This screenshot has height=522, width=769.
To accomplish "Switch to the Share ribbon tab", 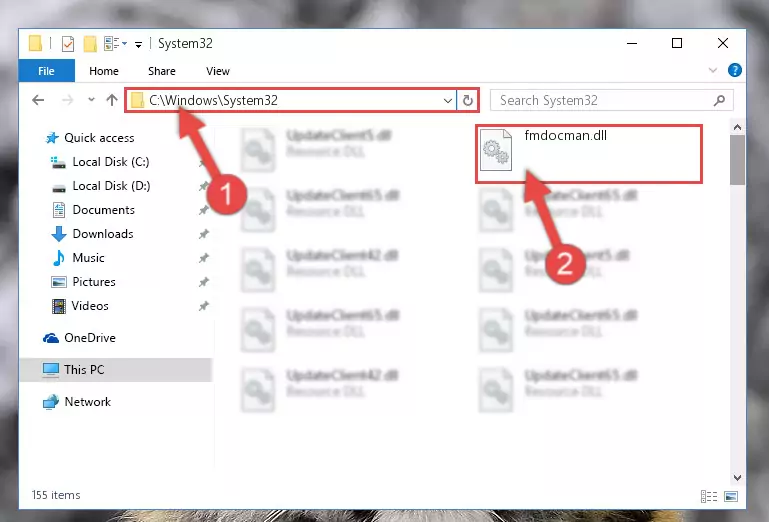I will [162, 71].
